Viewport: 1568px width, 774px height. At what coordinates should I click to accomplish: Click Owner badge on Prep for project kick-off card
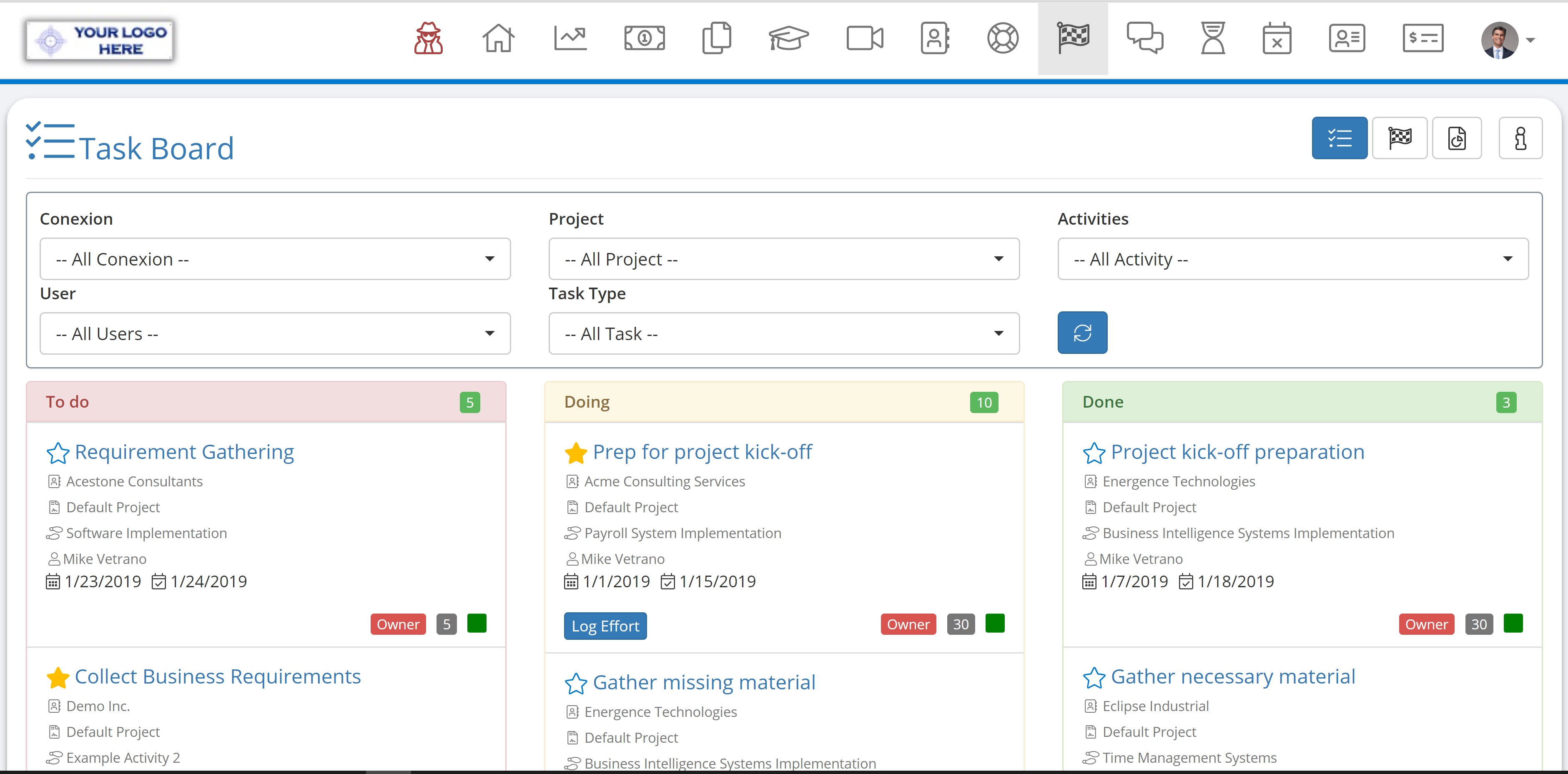[908, 624]
